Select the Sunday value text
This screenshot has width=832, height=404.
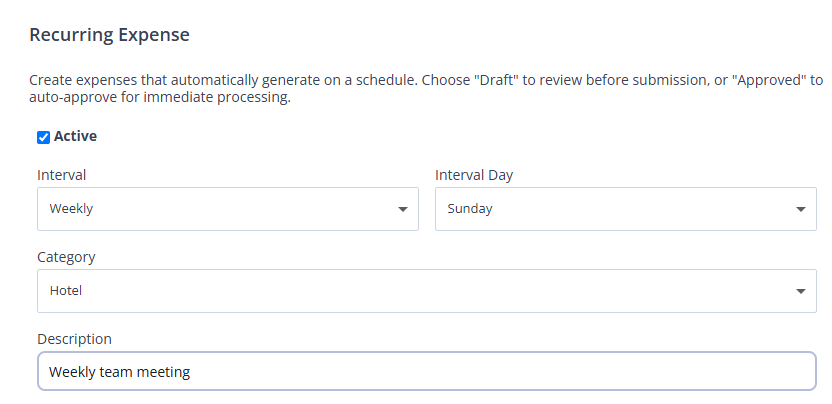coord(470,209)
